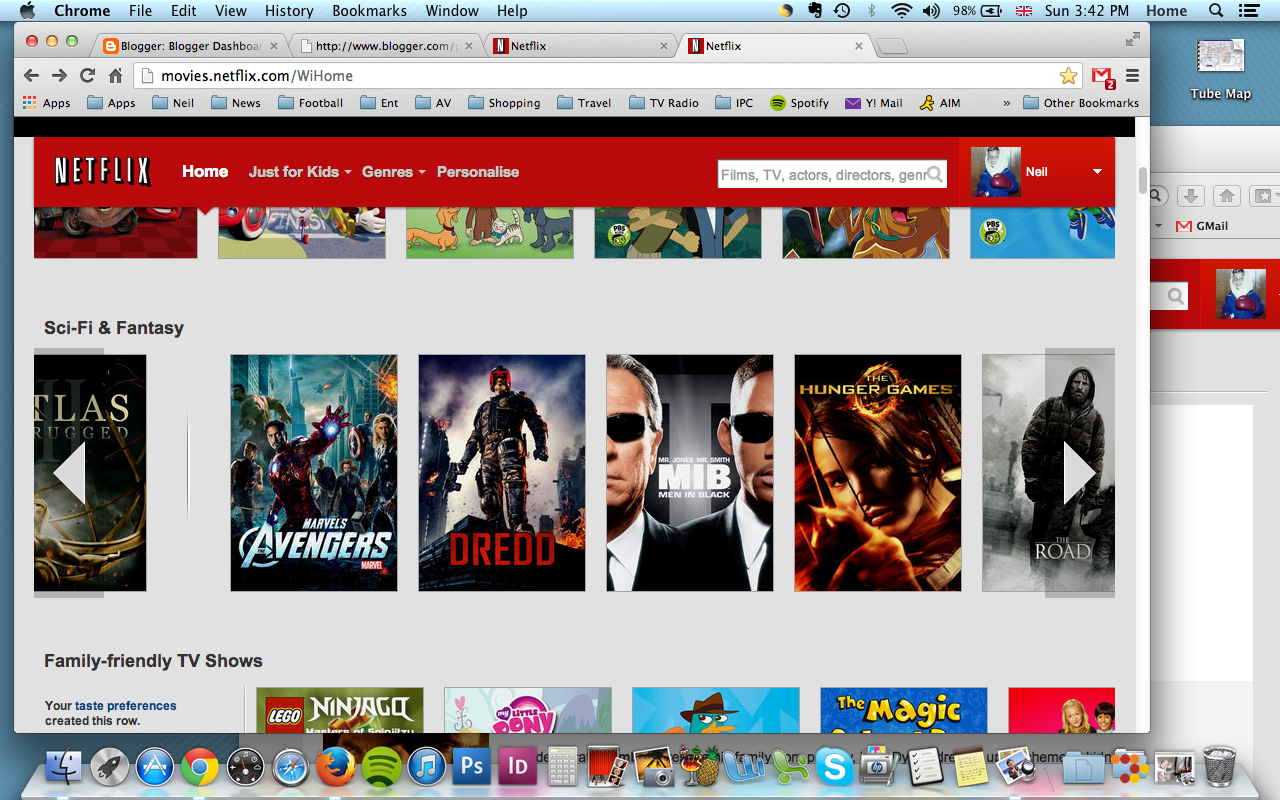1280x800 pixels.
Task: Open the Chrome File menu
Action: [x=140, y=11]
